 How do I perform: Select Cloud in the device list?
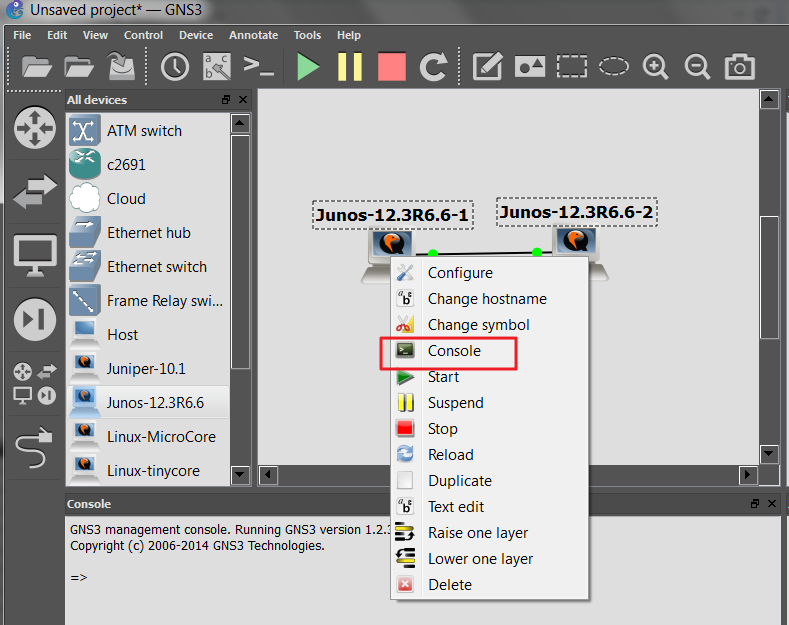coord(148,199)
